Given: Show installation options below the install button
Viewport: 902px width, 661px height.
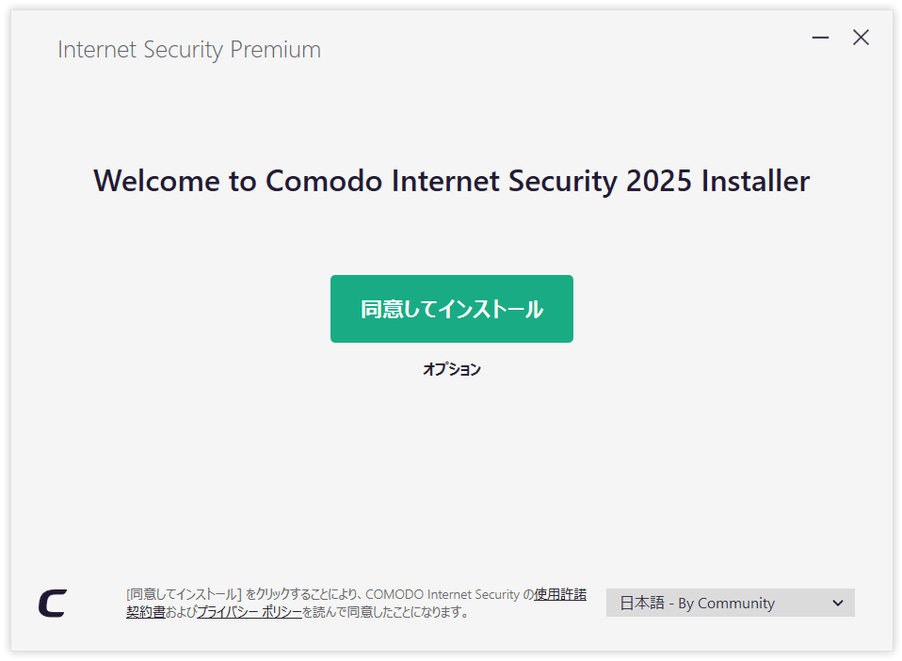Looking at the screenshot, I should (x=452, y=369).
